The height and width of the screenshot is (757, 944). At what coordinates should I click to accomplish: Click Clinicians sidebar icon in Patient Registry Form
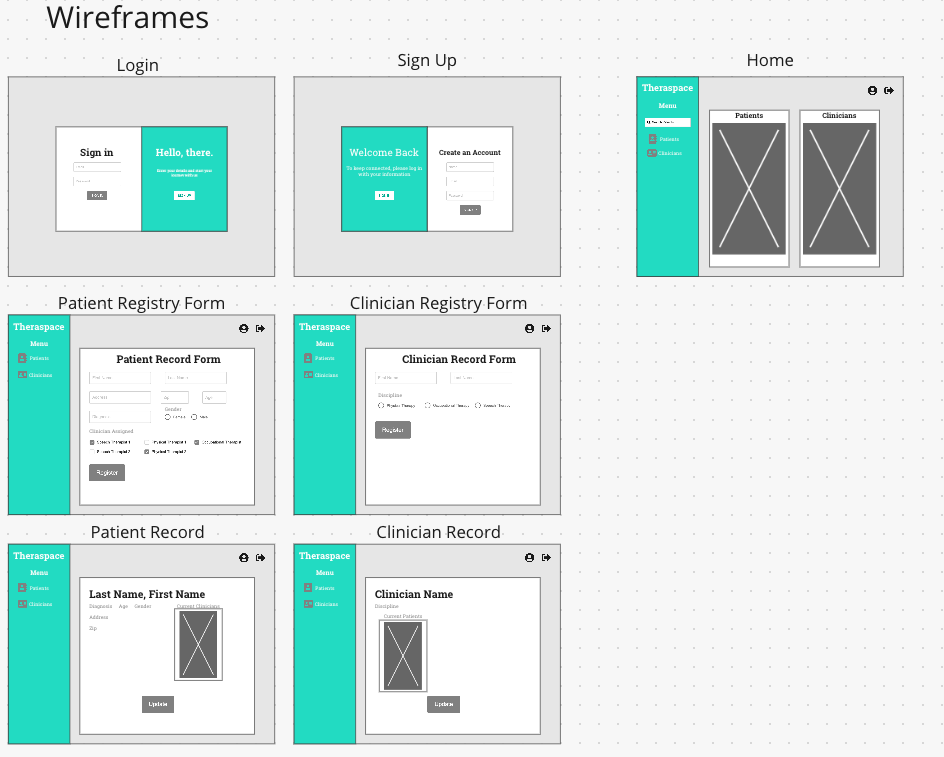[22, 375]
